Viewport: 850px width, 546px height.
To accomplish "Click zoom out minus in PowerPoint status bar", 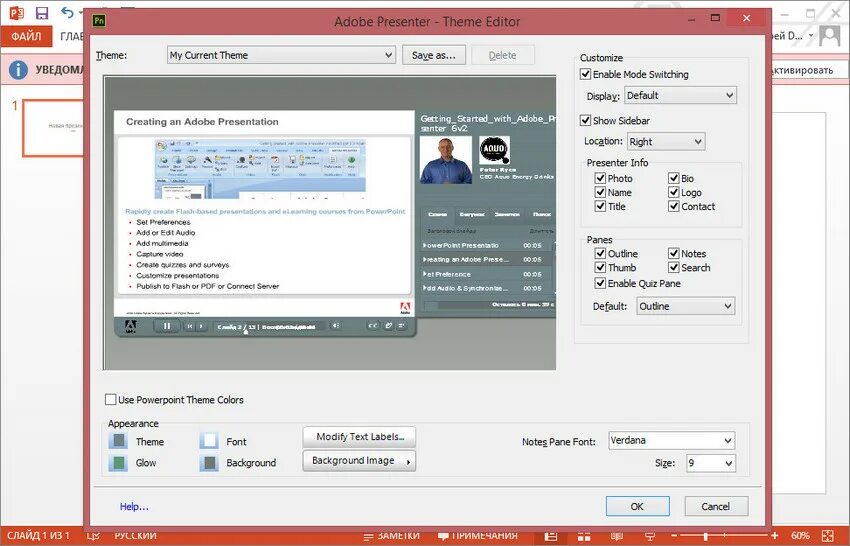I will (673, 536).
